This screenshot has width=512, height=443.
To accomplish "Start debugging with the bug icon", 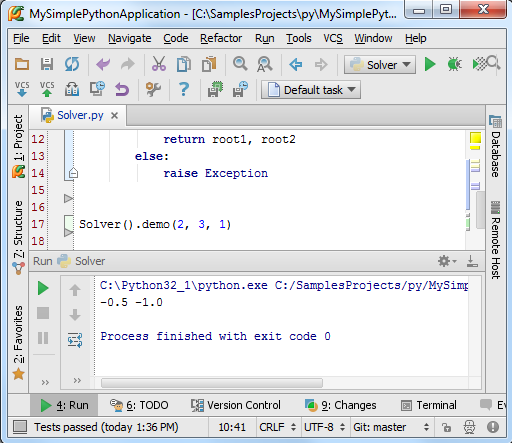I will point(455,64).
